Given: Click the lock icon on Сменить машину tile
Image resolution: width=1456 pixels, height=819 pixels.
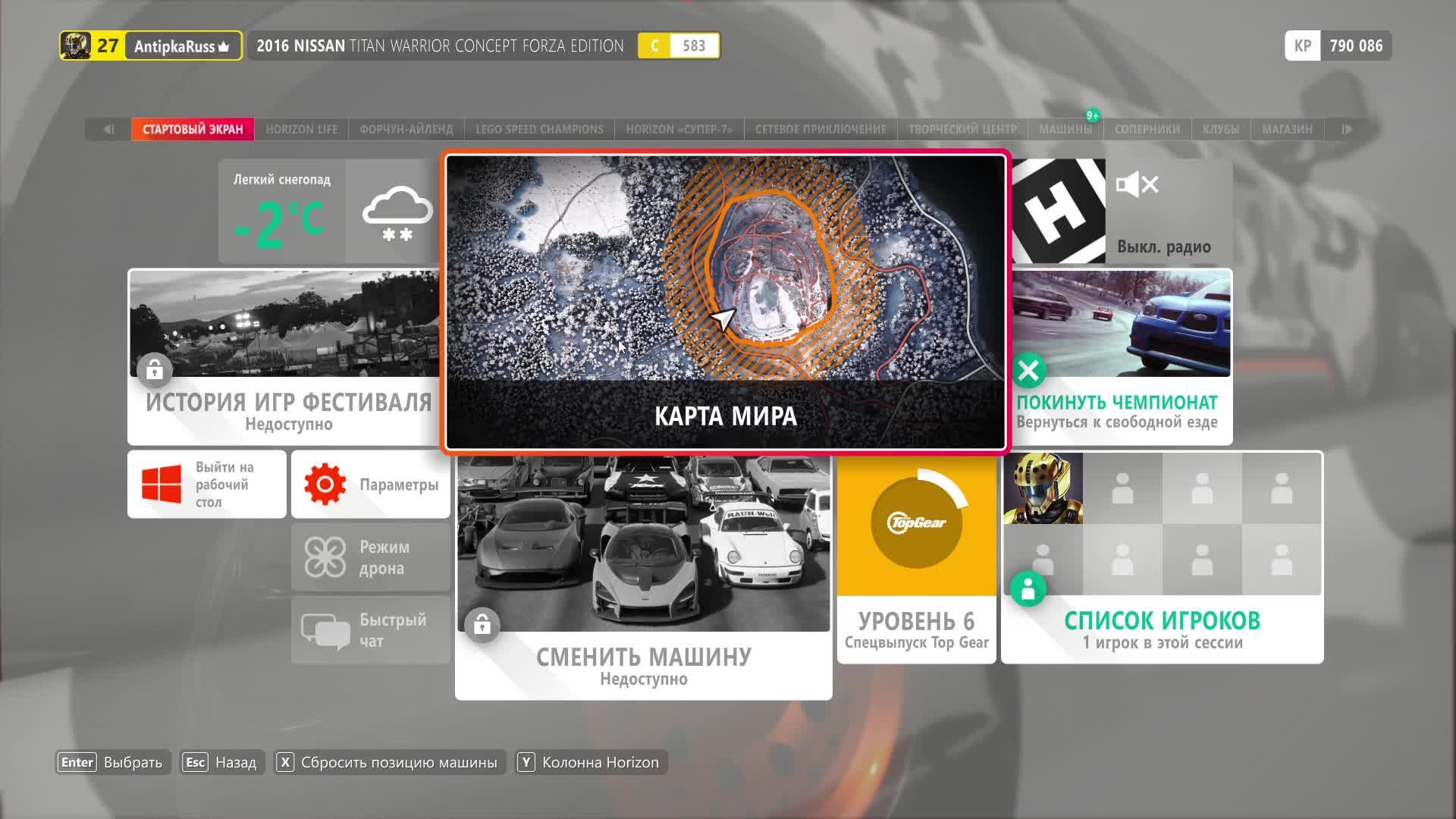Looking at the screenshot, I should pyautogui.click(x=483, y=625).
